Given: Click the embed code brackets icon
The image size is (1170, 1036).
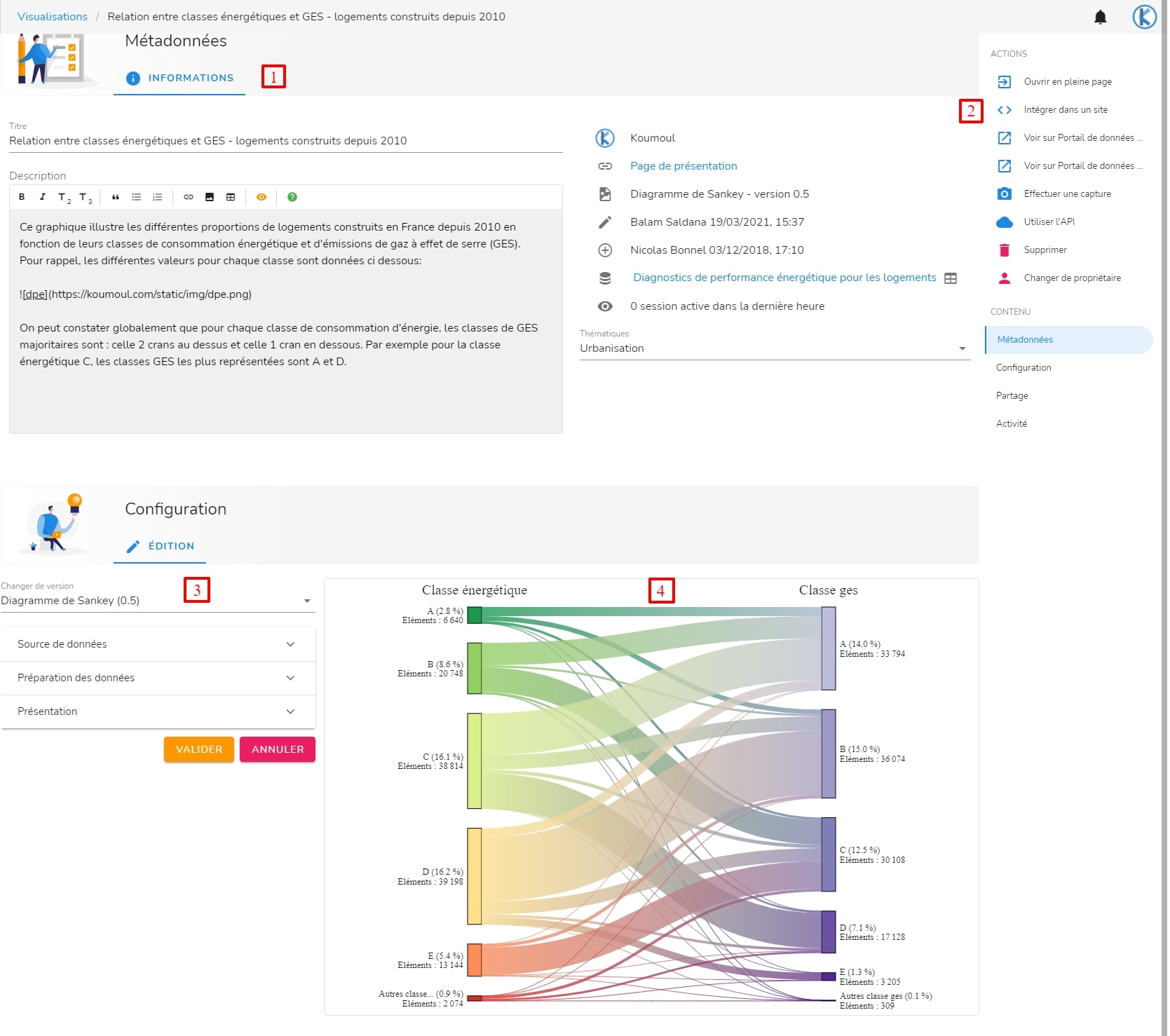Looking at the screenshot, I should point(1005,110).
